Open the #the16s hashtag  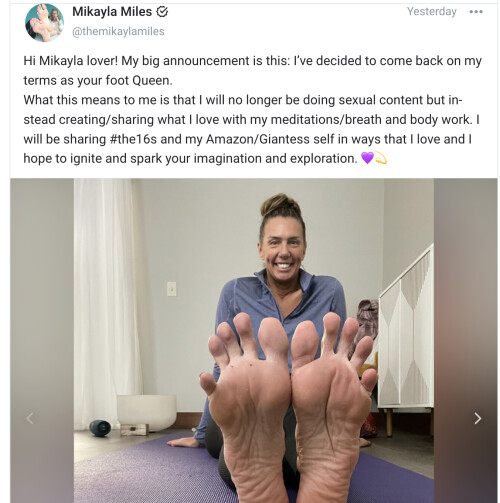click(133, 139)
